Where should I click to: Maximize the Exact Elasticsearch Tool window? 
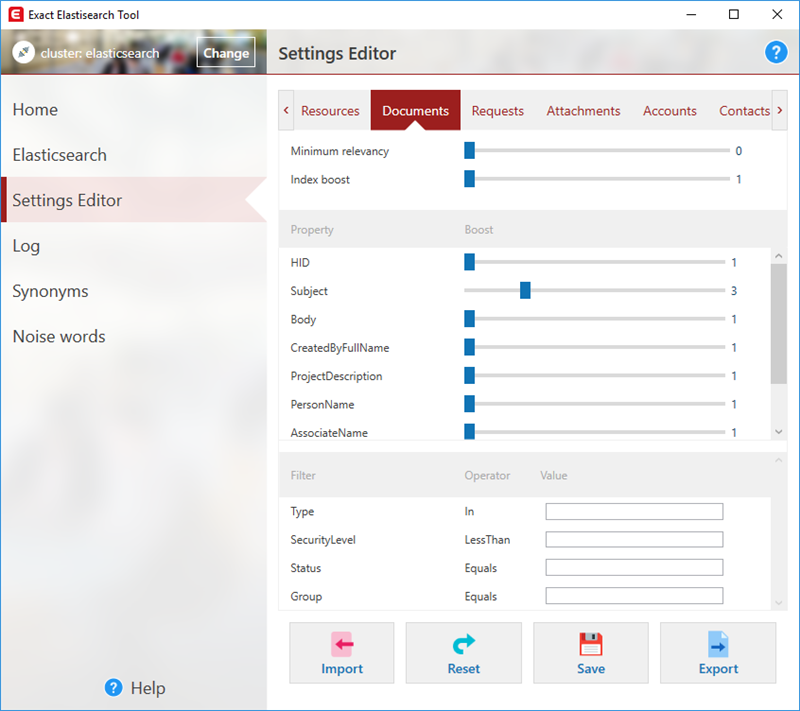[734, 14]
